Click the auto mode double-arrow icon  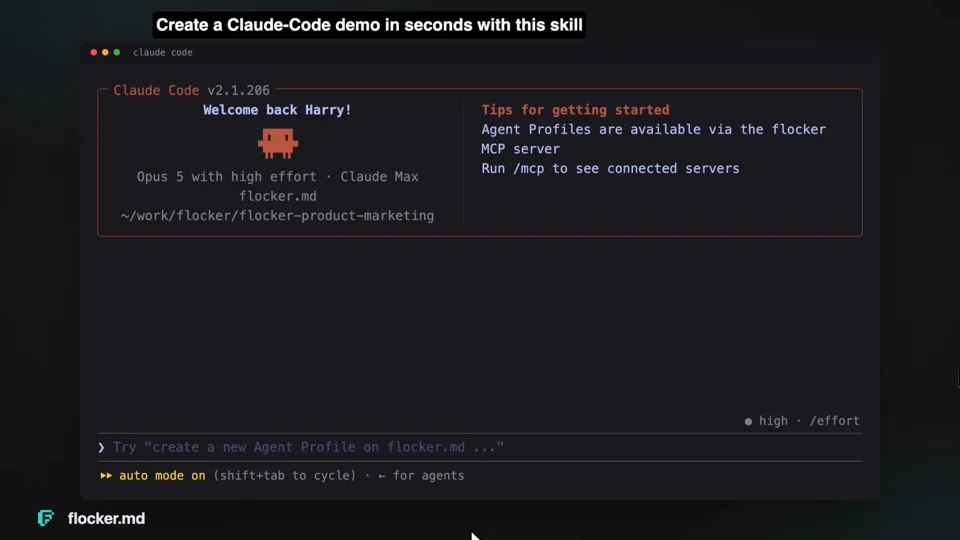(106, 476)
